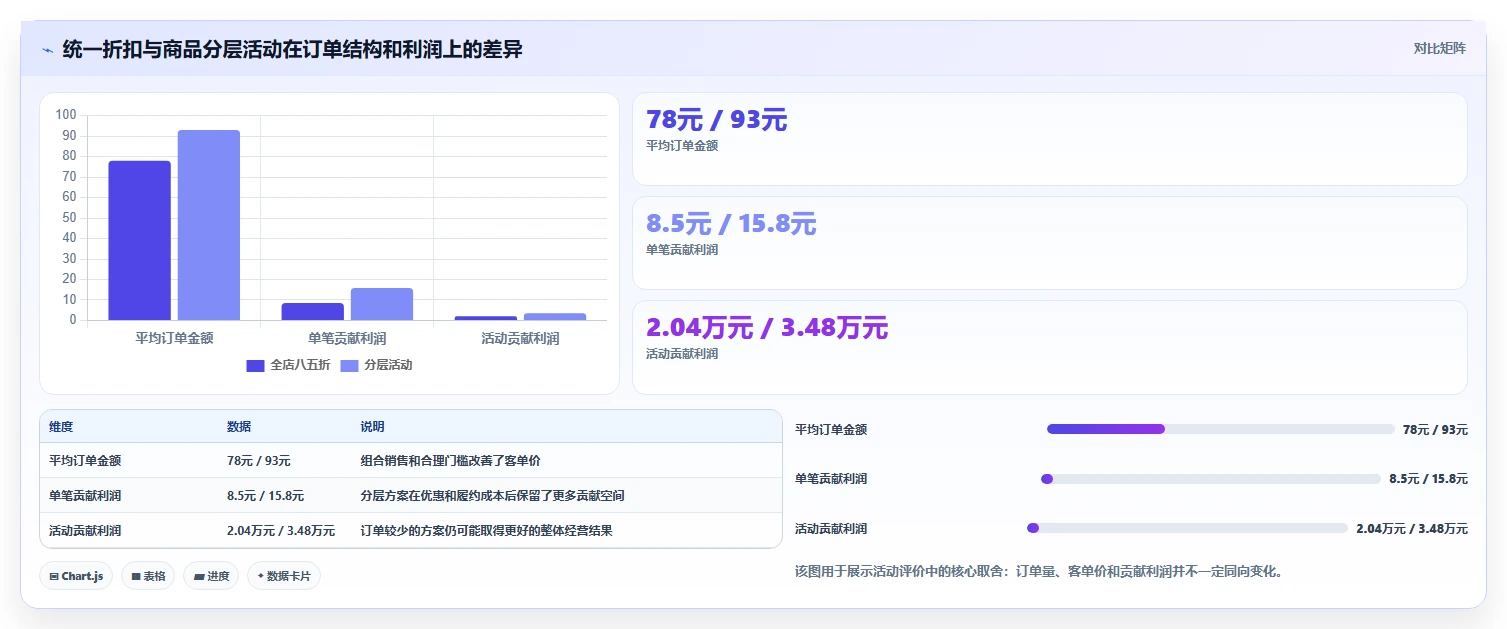
Task: Click 订单较少的方案仍可能取得更好的整体经营结果 text
Action: click(x=486, y=531)
